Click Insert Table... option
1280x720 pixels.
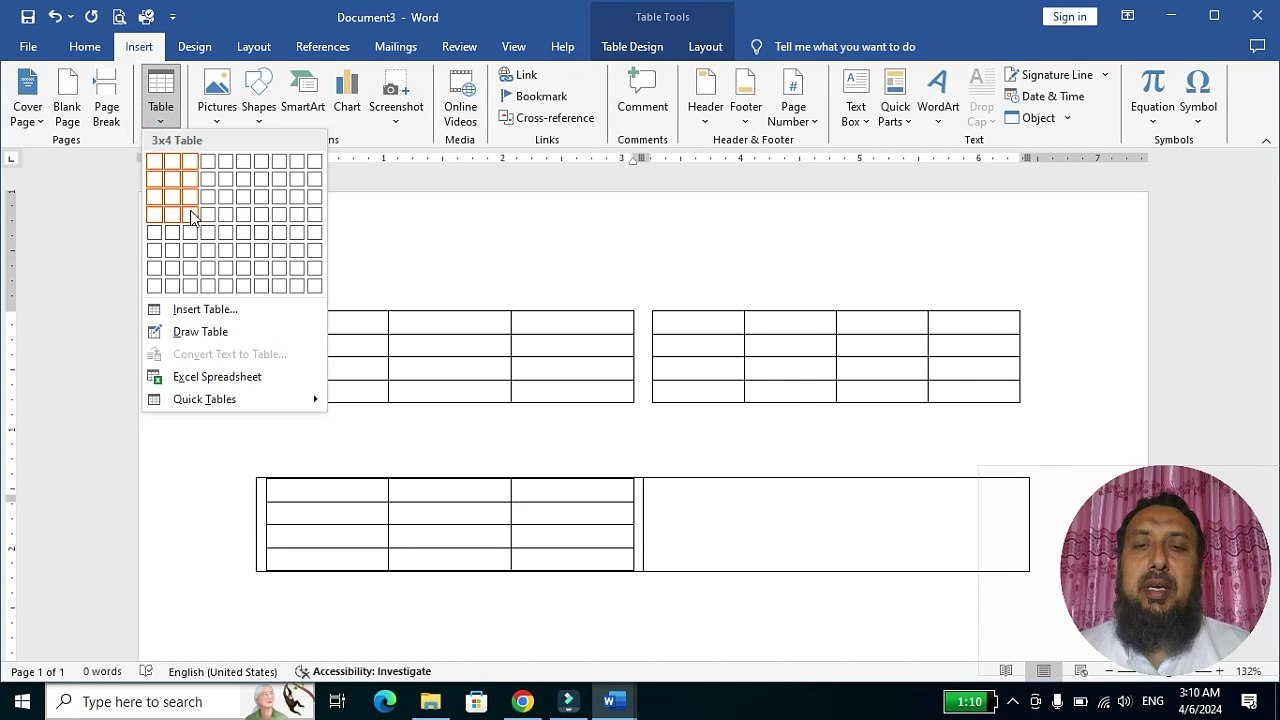click(205, 310)
